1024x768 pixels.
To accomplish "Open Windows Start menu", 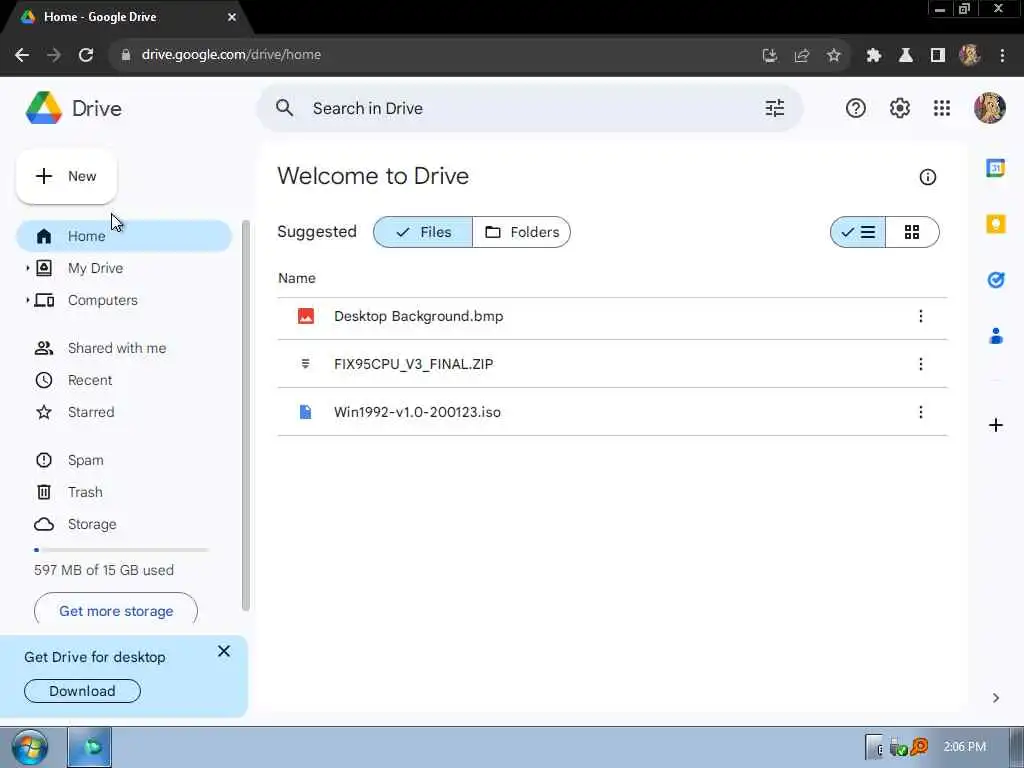I will point(30,748).
